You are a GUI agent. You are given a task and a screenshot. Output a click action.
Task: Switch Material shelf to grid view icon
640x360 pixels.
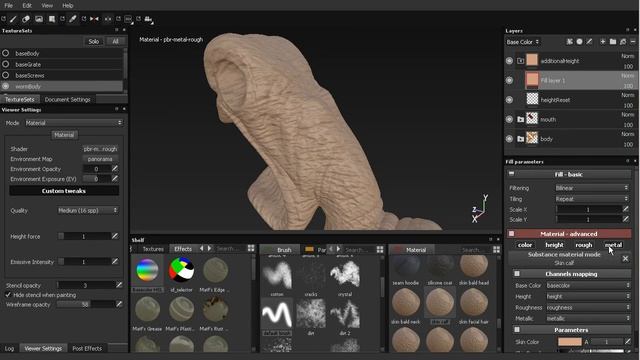(x=496, y=249)
